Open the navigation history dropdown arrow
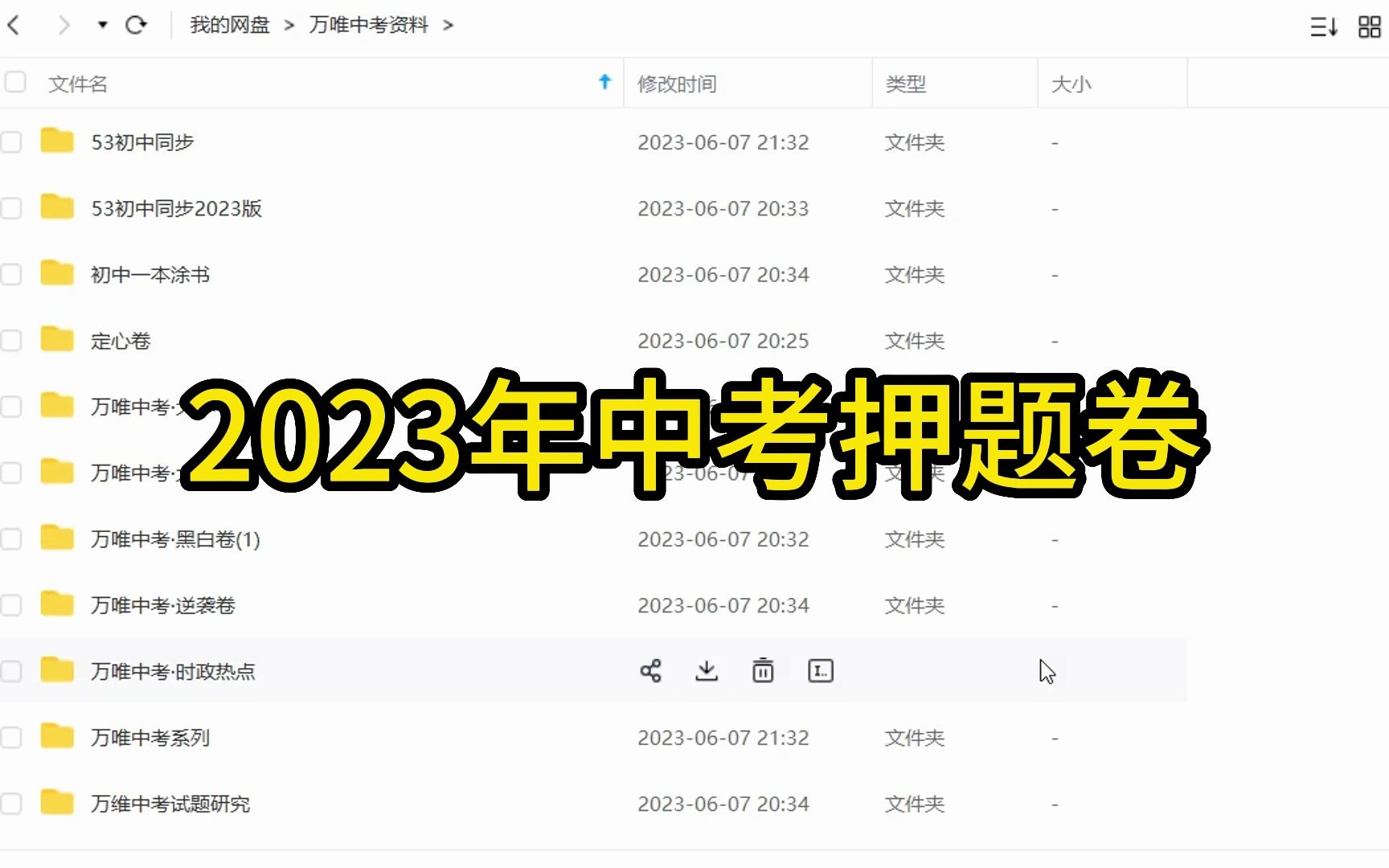Image resolution: width=1389 pixels, height=868 pixels. (102, 25)
